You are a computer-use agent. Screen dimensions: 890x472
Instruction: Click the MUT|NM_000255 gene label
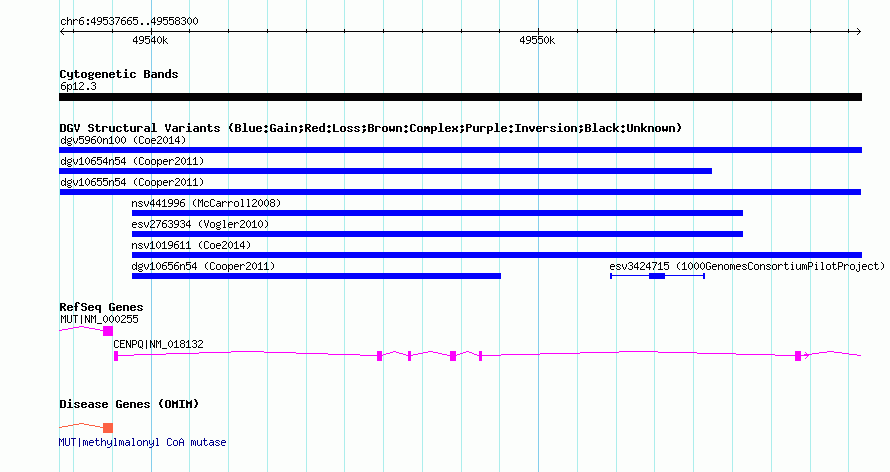coord(99,319)
